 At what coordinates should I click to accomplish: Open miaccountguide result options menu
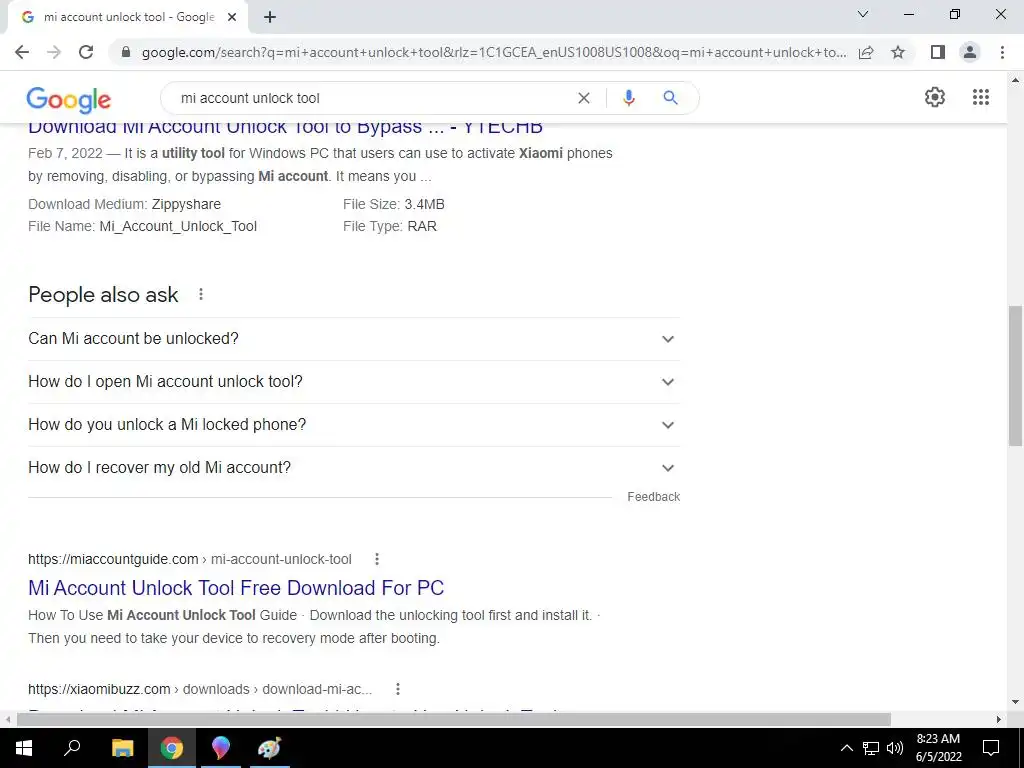tap(377, 559)
